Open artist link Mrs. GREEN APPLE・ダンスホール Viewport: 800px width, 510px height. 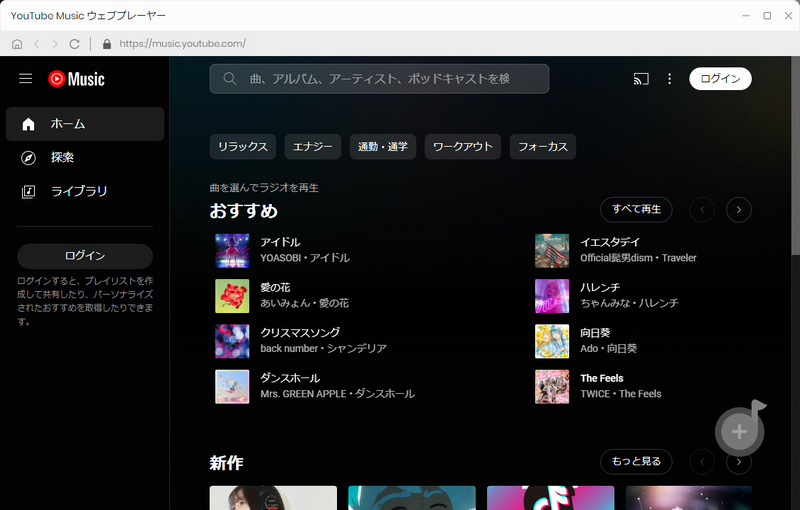click(337, 394)
